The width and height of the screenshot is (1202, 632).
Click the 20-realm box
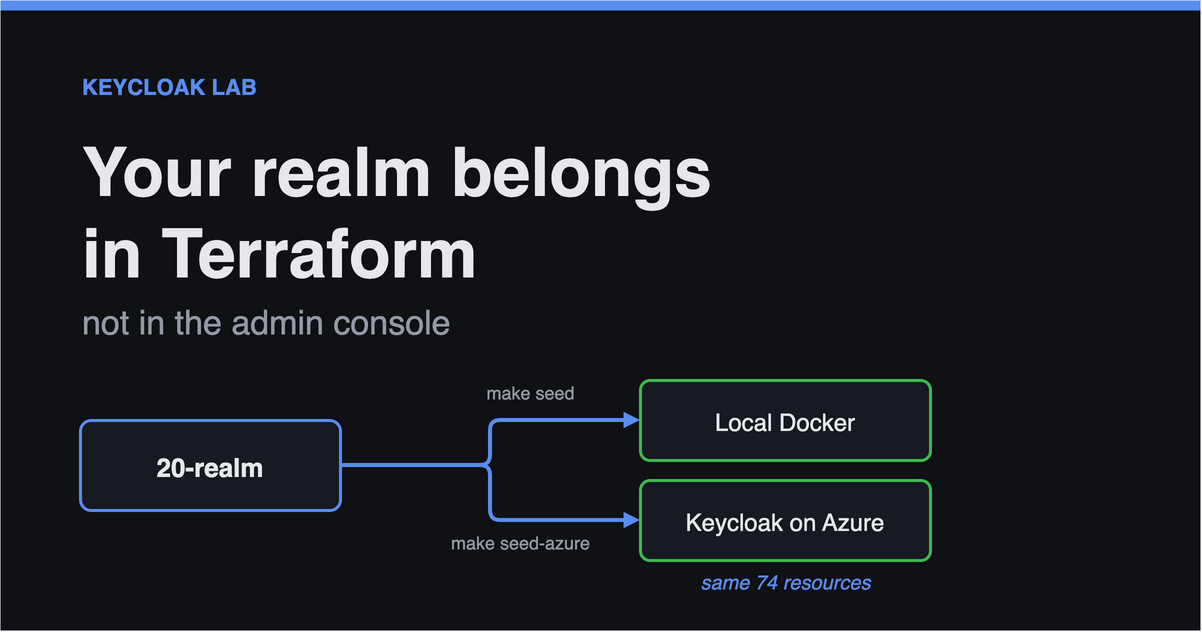pos(210,466)
